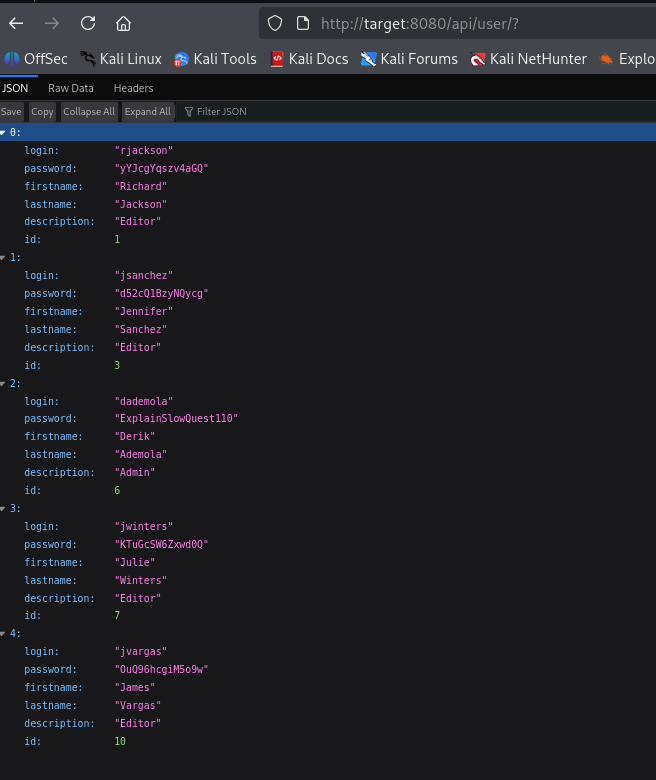The width and height of the screenshot is (656, 780).
Task: Collapse the JSON node 1
Action: point(3,258)
